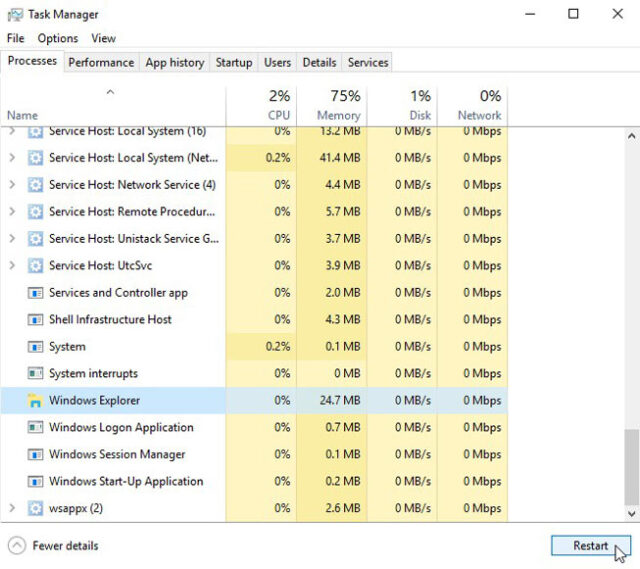Click the Windows Logon Application icon
This screenshot has width=640, height=569.
click(35, 428)
